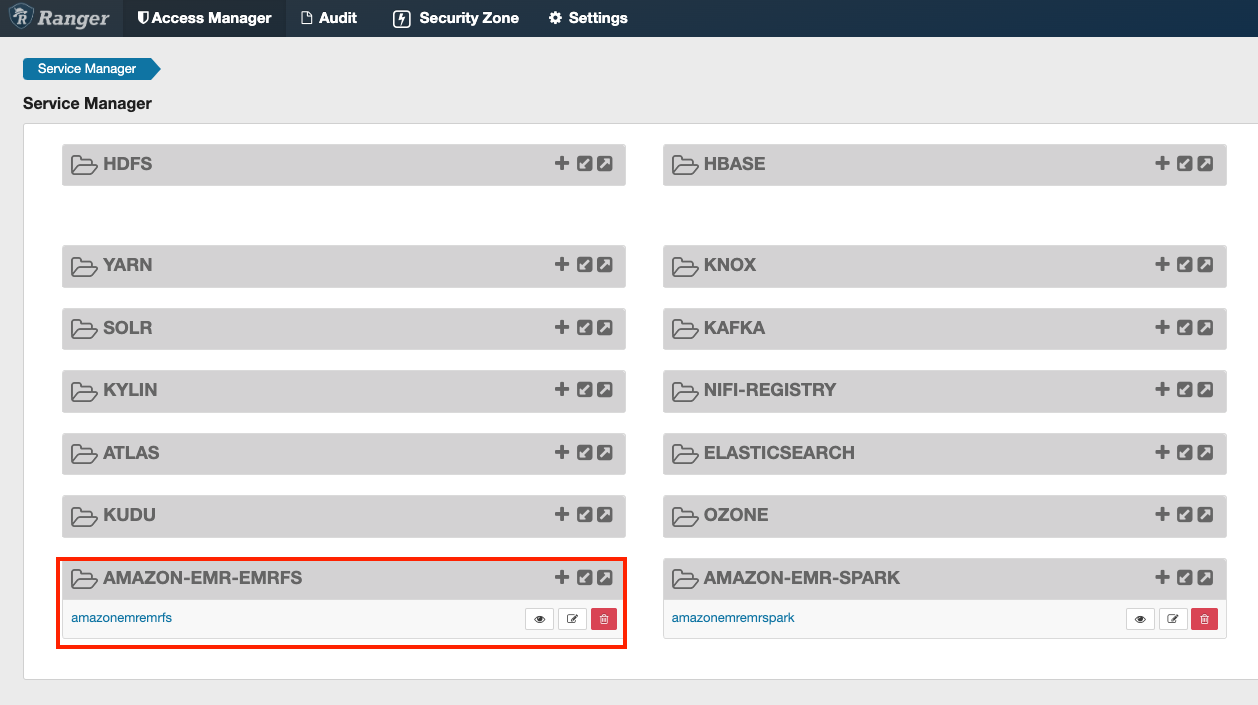Export policies for KUDU

605,514
